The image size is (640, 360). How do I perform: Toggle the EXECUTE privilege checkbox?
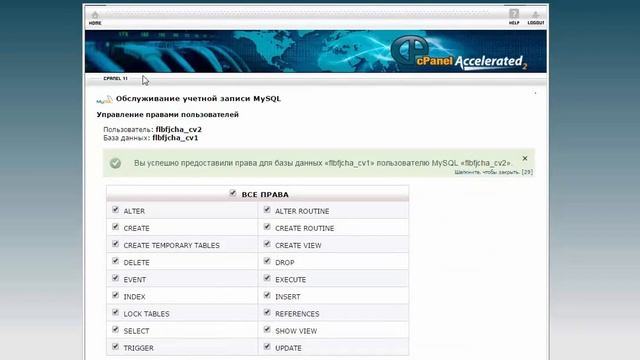point(267,278)
